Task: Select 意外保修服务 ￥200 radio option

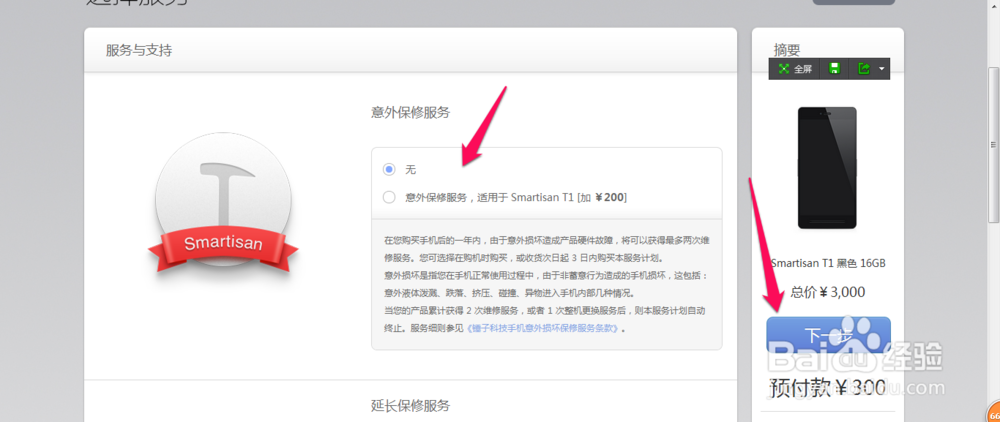Action: pyautogui.click(x=388, y=198)
